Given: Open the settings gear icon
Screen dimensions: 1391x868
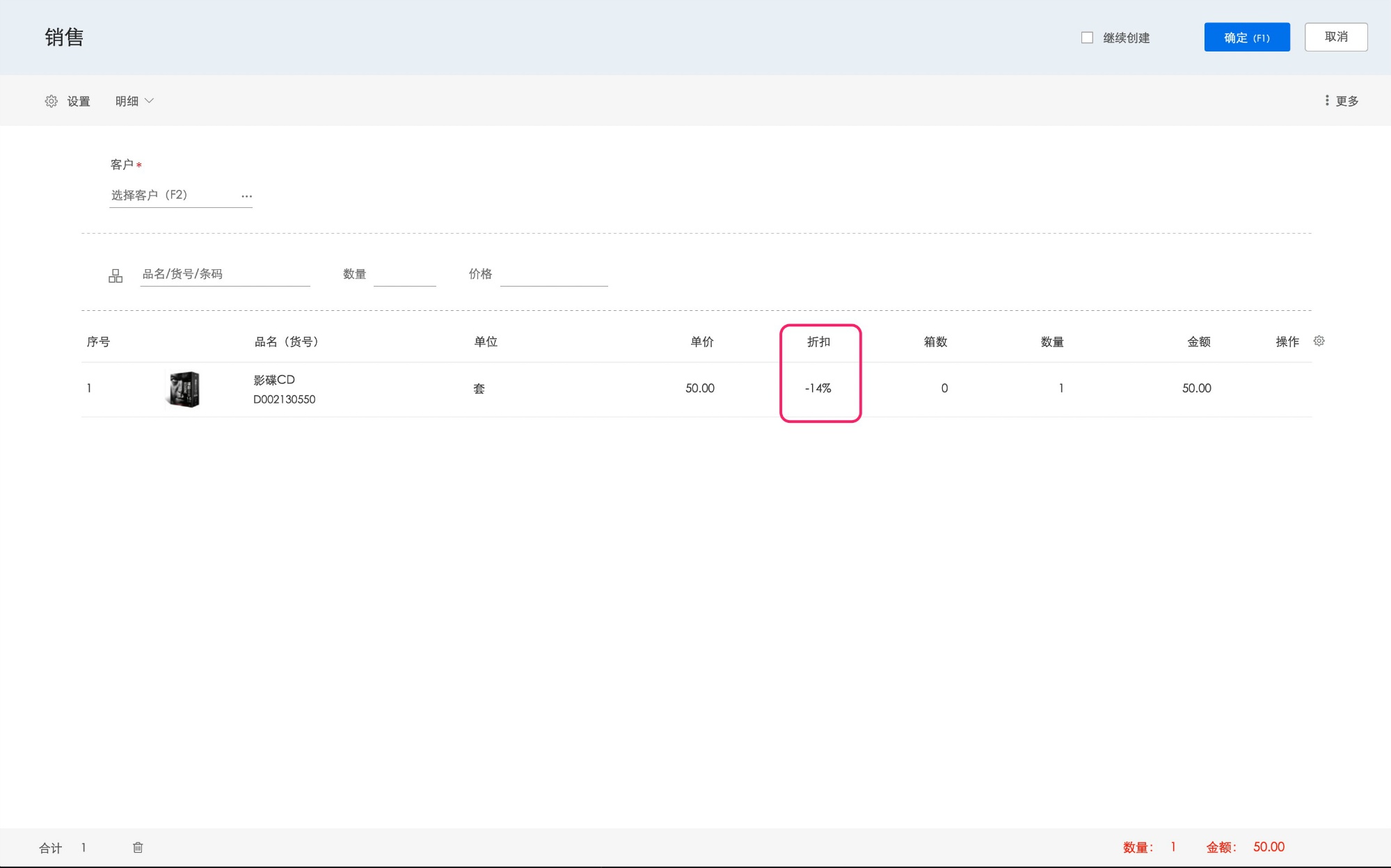Looking at the screenshot, I should pos(51,102).
